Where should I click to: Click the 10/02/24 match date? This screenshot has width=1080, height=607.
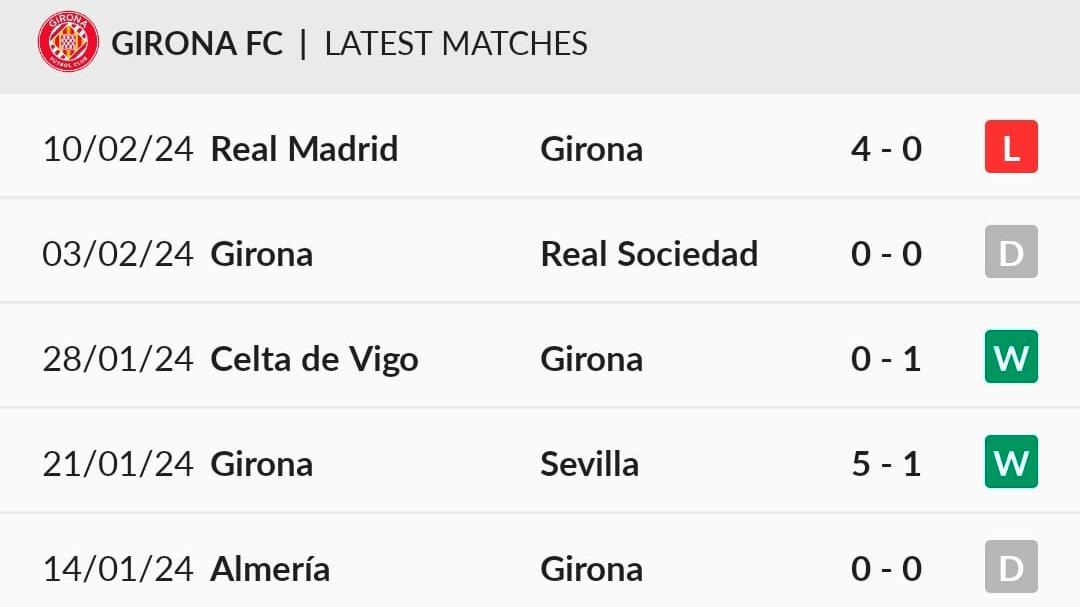coord(118,149)
